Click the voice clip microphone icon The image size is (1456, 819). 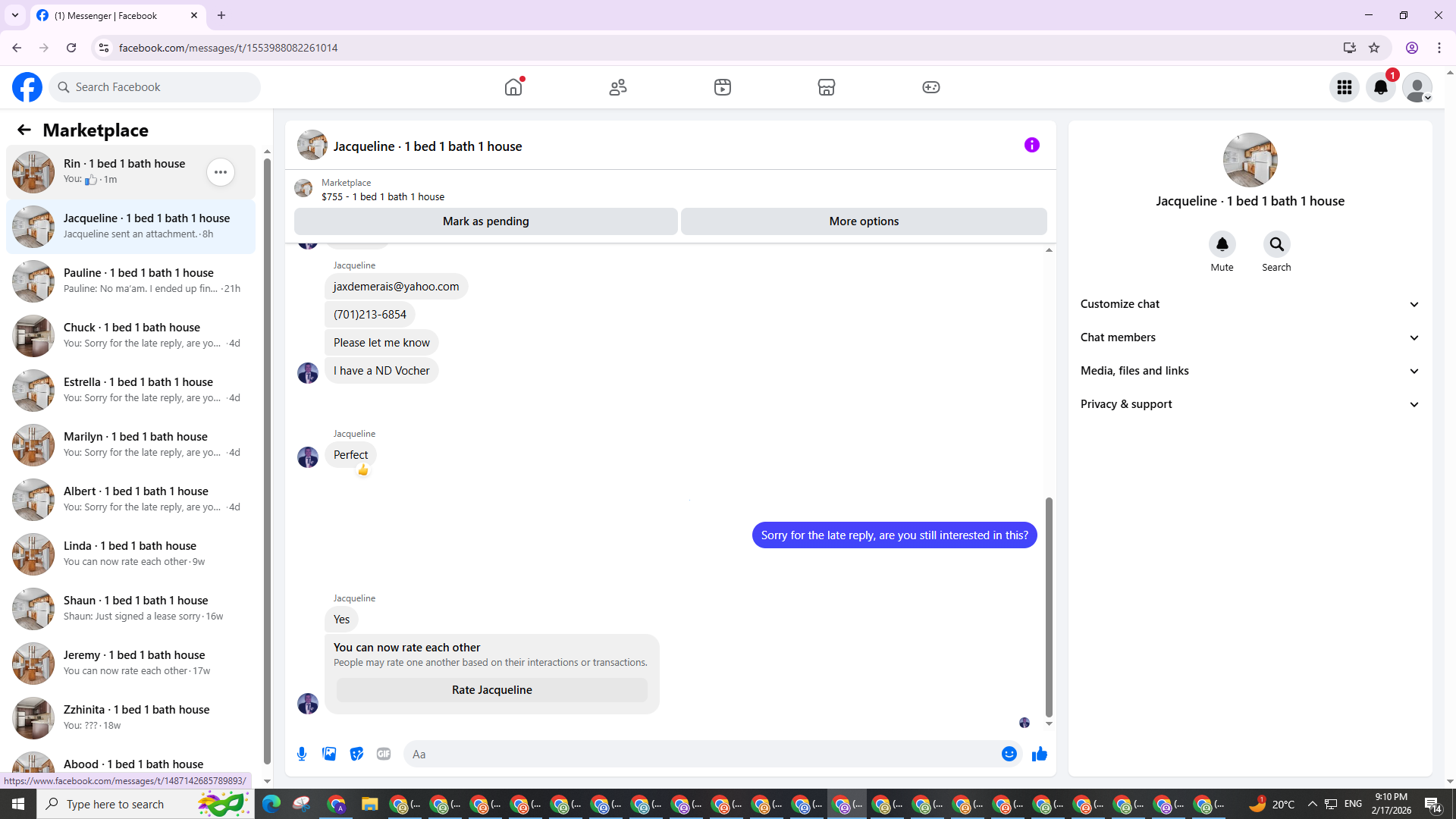coord(302,754)
